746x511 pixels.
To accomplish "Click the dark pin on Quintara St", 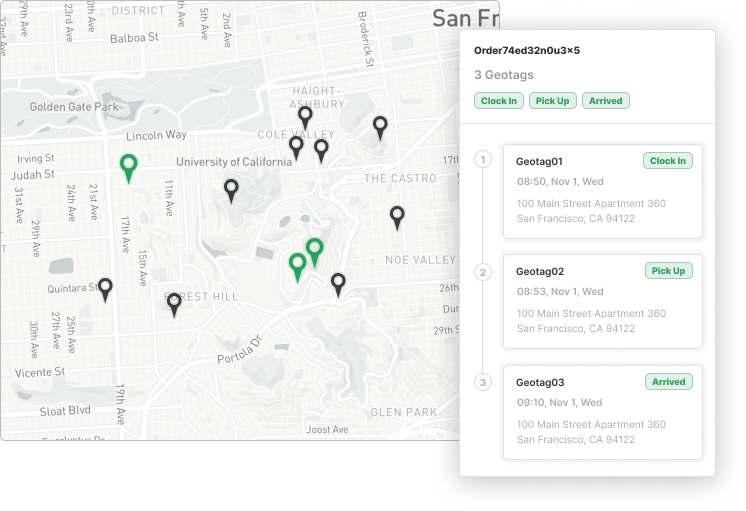I will click(x=105, y=289).
